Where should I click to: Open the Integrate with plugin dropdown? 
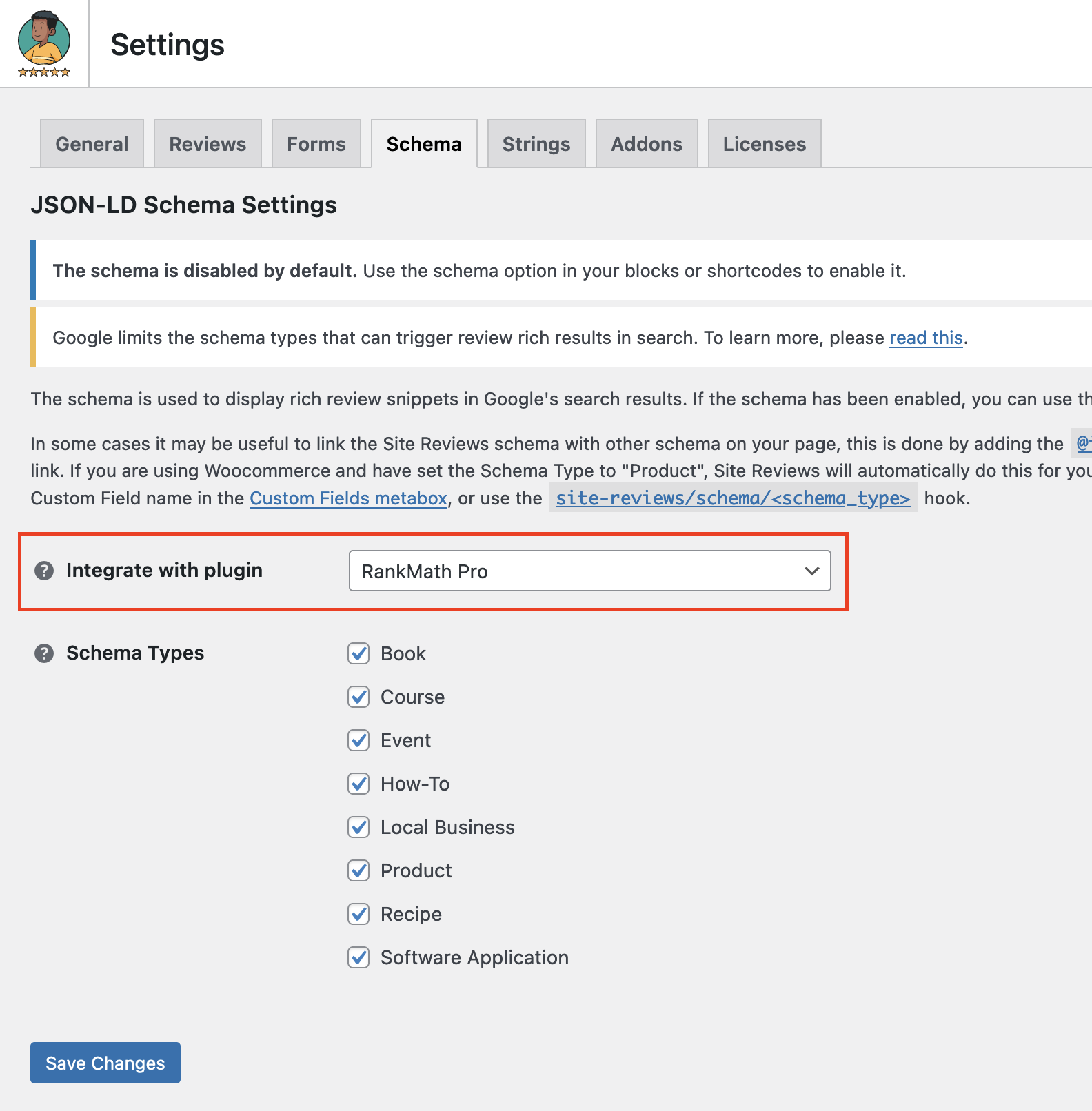(x=589, y=571)
